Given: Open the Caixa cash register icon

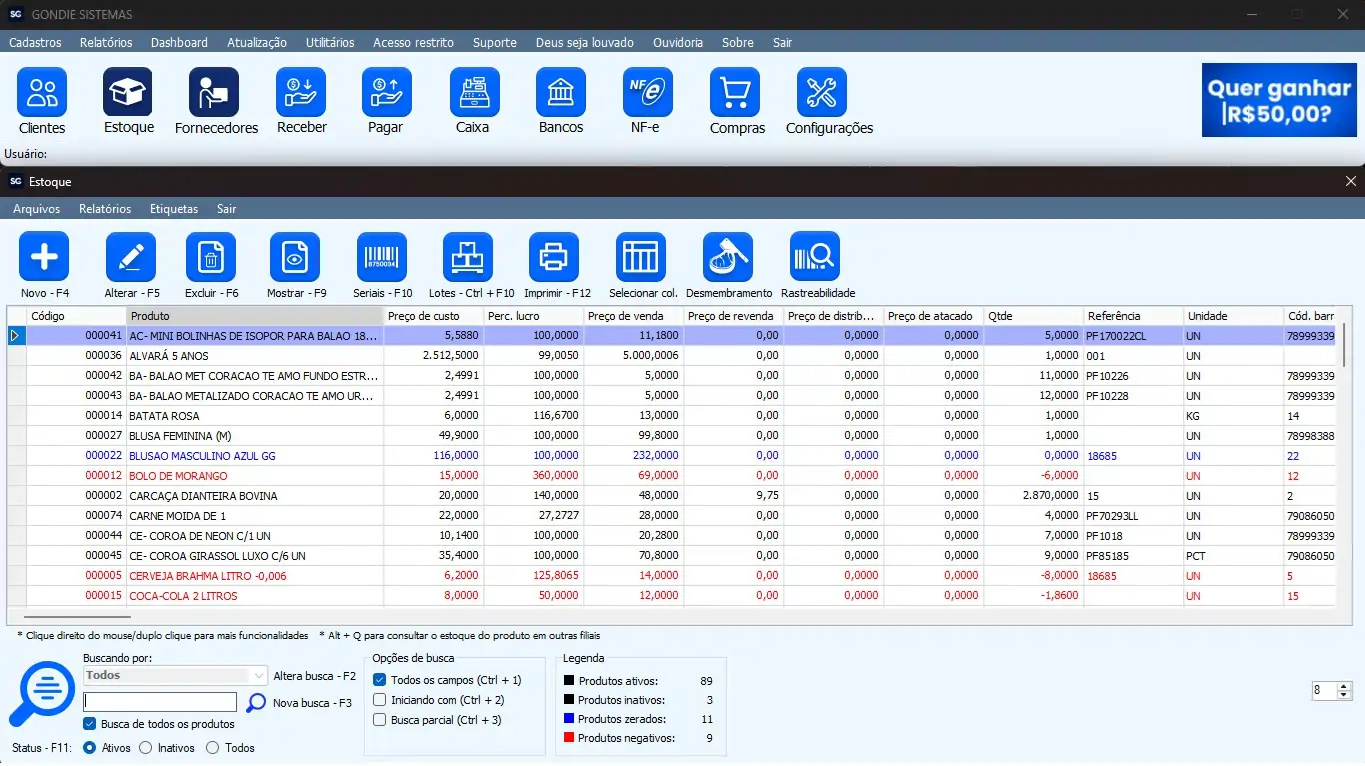Looking at the screenshot, I should point(474,93).
